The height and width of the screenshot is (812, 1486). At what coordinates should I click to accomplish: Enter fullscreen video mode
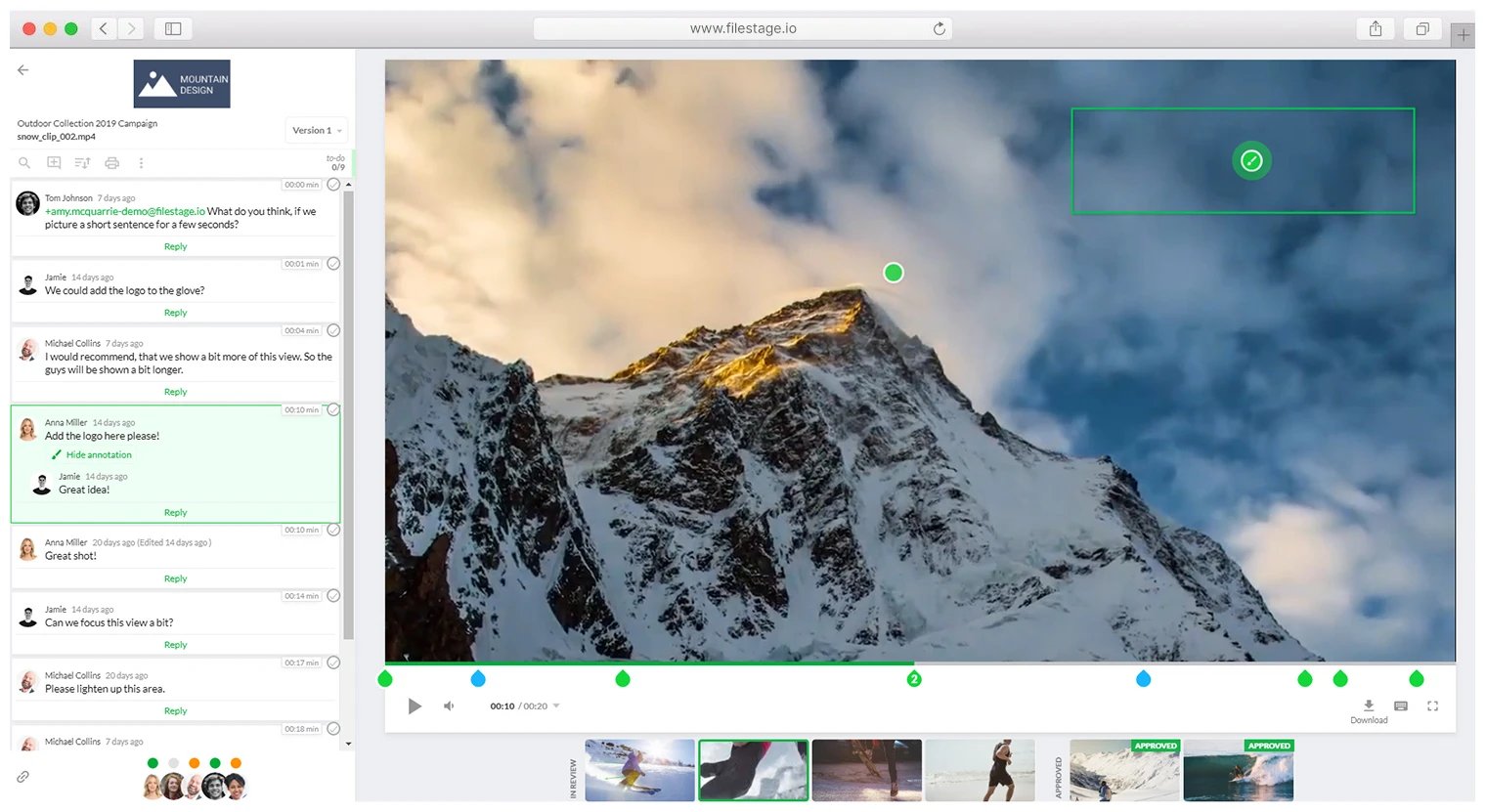tap(1432, 705)
